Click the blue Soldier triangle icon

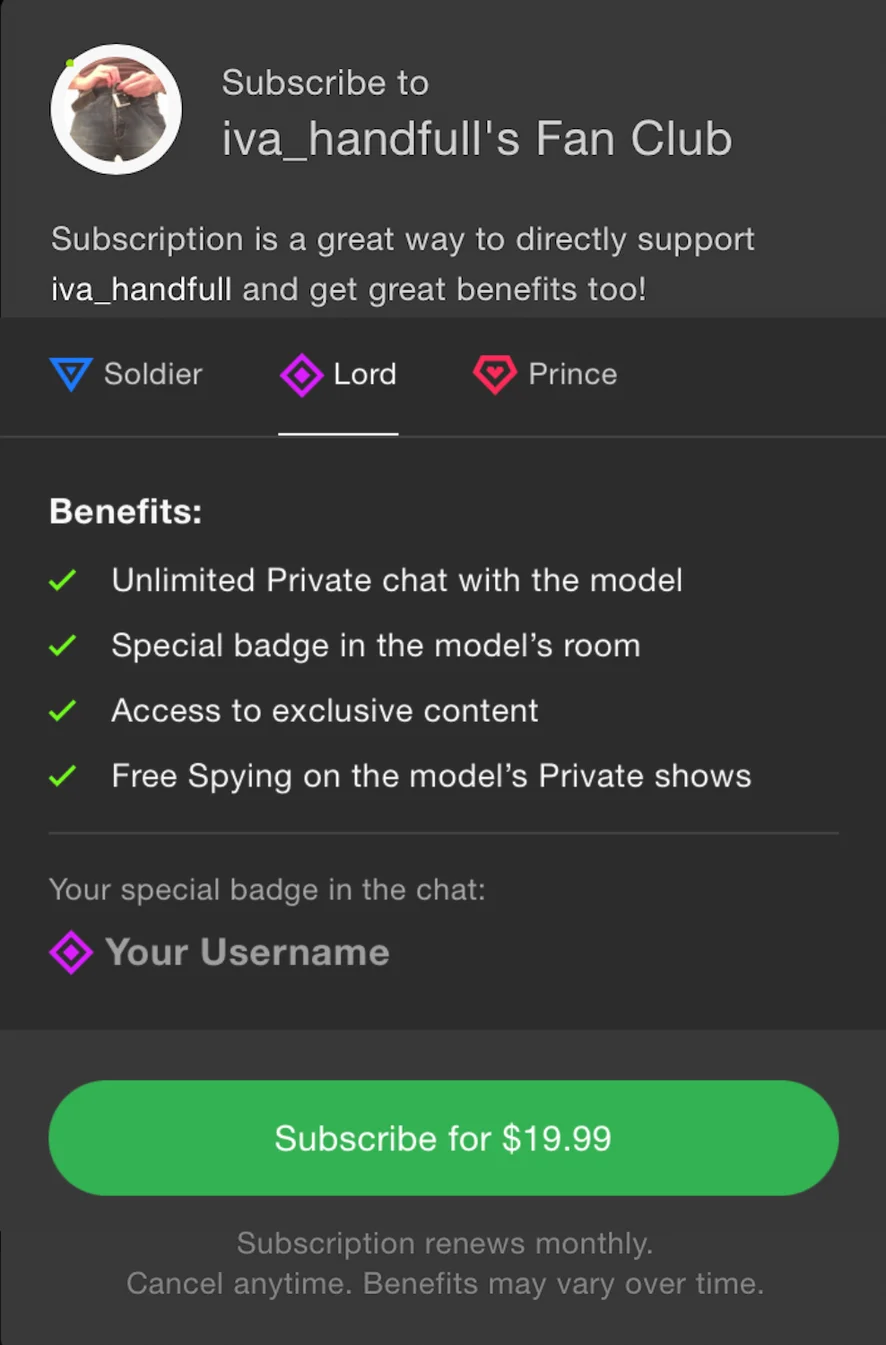click(71, 375)
